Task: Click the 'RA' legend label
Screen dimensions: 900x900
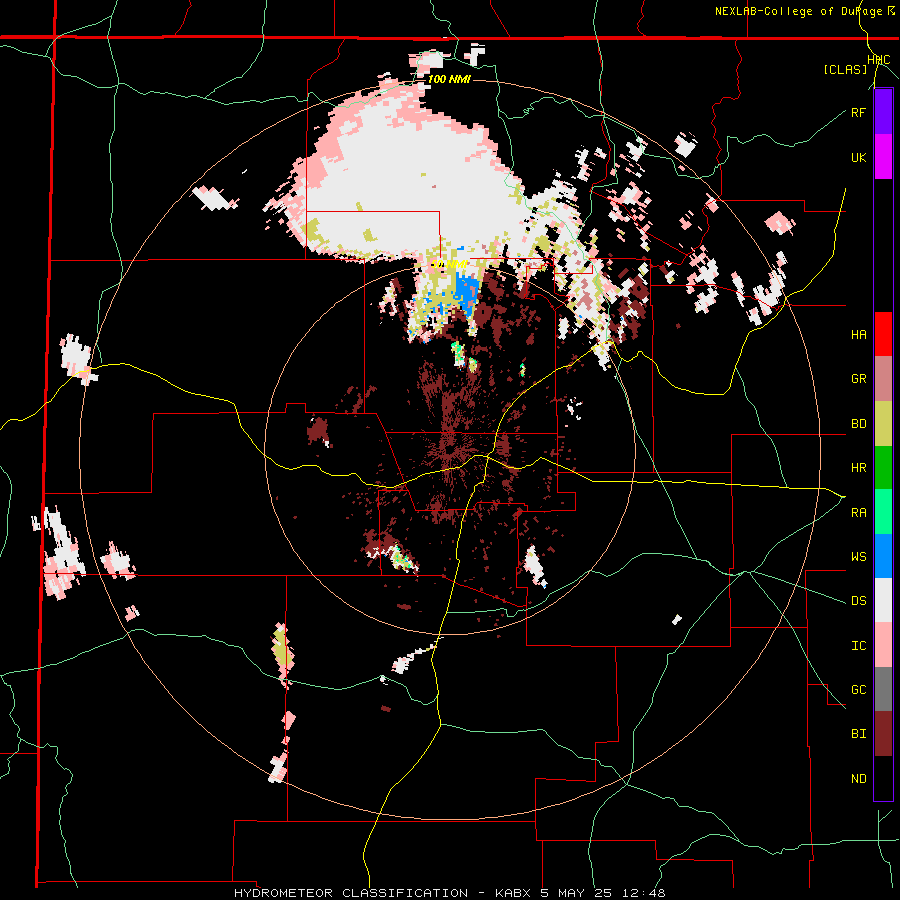Action: pyautogui.click(x=858, y=513)
